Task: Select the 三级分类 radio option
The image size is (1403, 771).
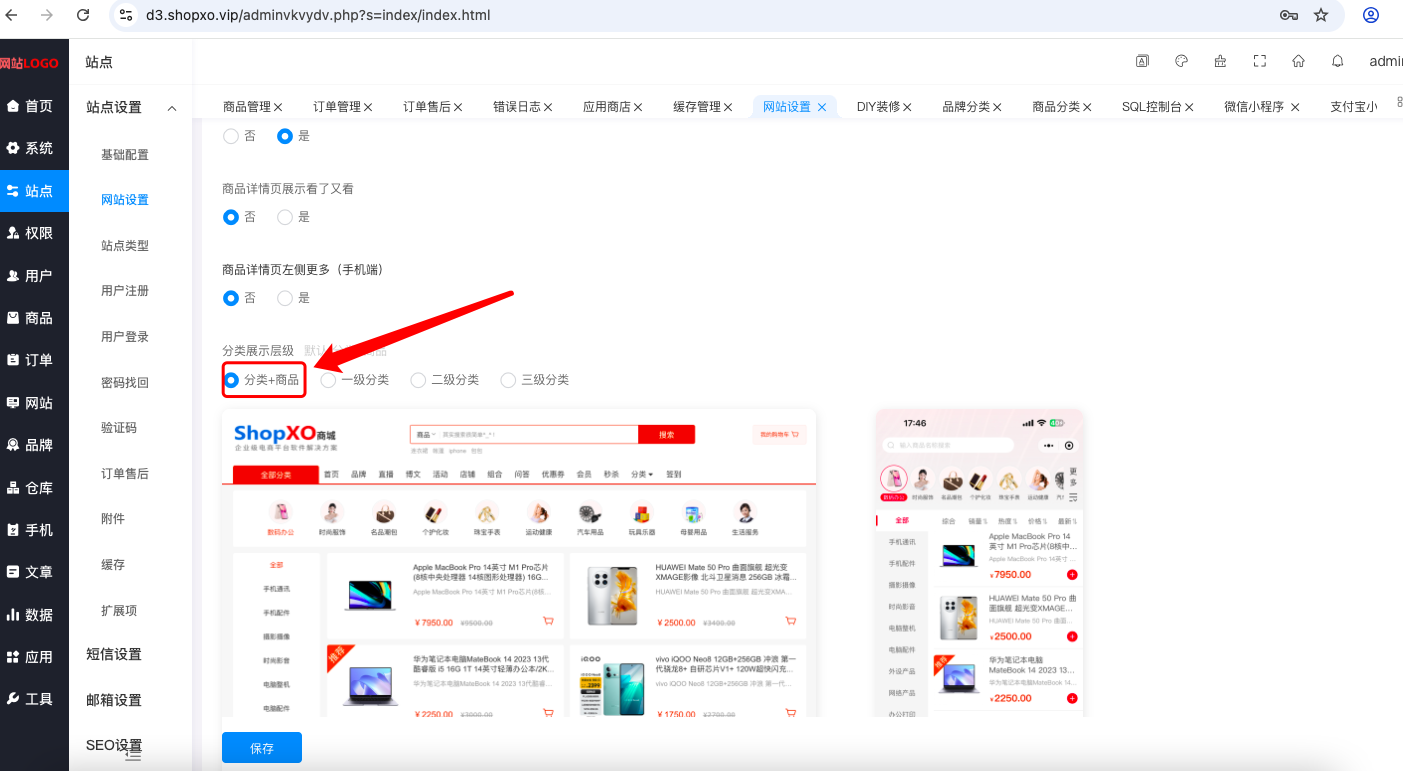Action: (x=535, y=380)
